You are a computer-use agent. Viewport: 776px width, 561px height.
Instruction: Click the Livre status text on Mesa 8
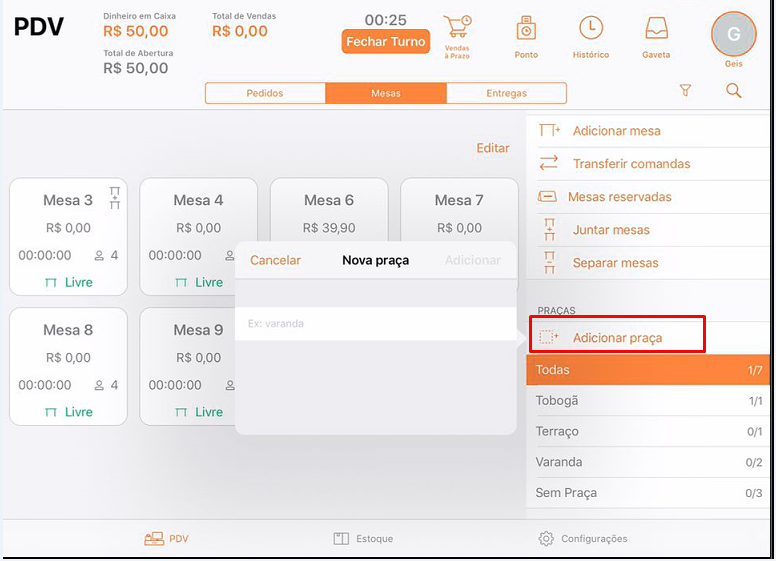[x=79, y=412]
